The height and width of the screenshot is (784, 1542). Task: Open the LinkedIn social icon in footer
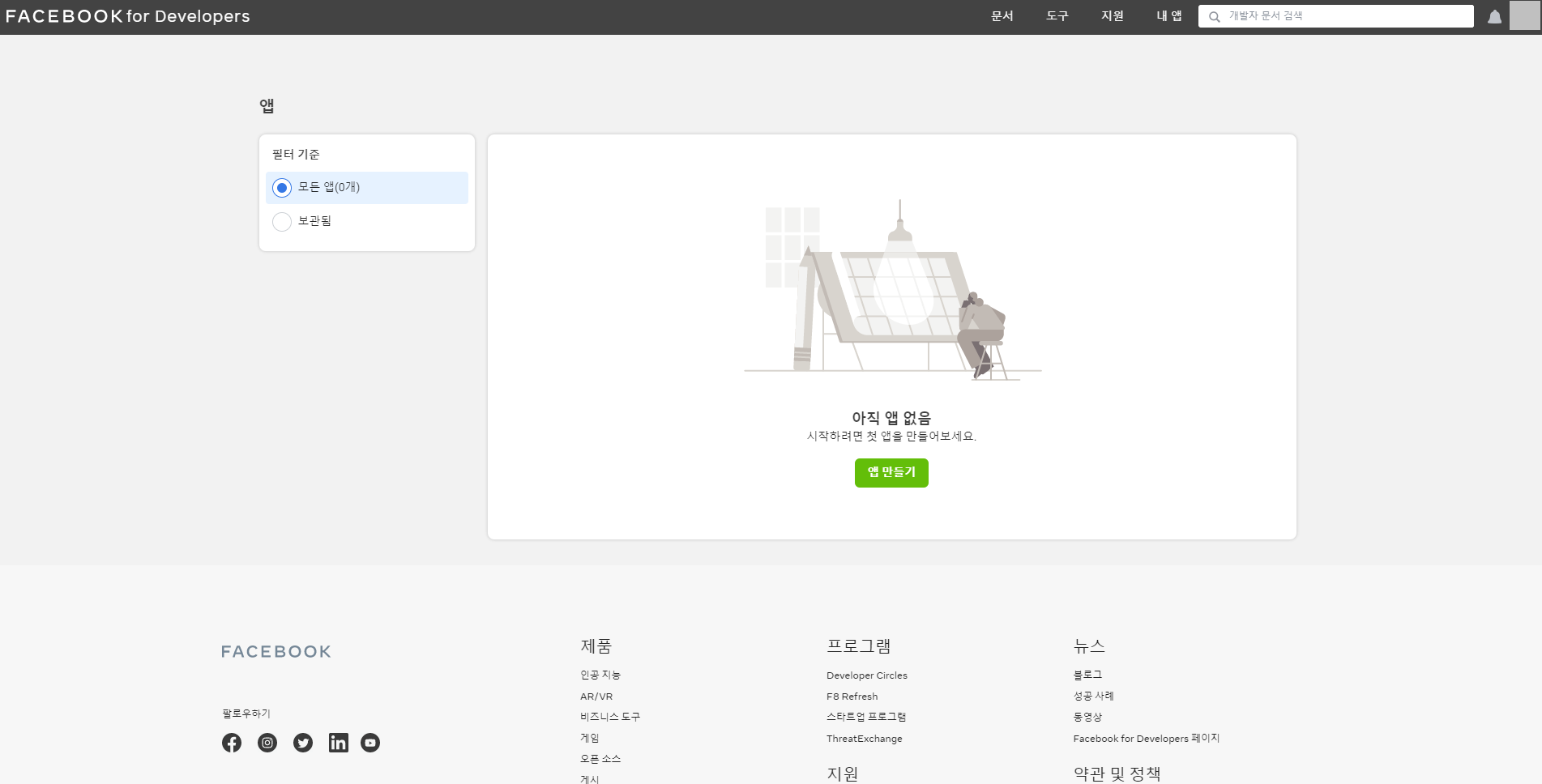click(339, 743)
